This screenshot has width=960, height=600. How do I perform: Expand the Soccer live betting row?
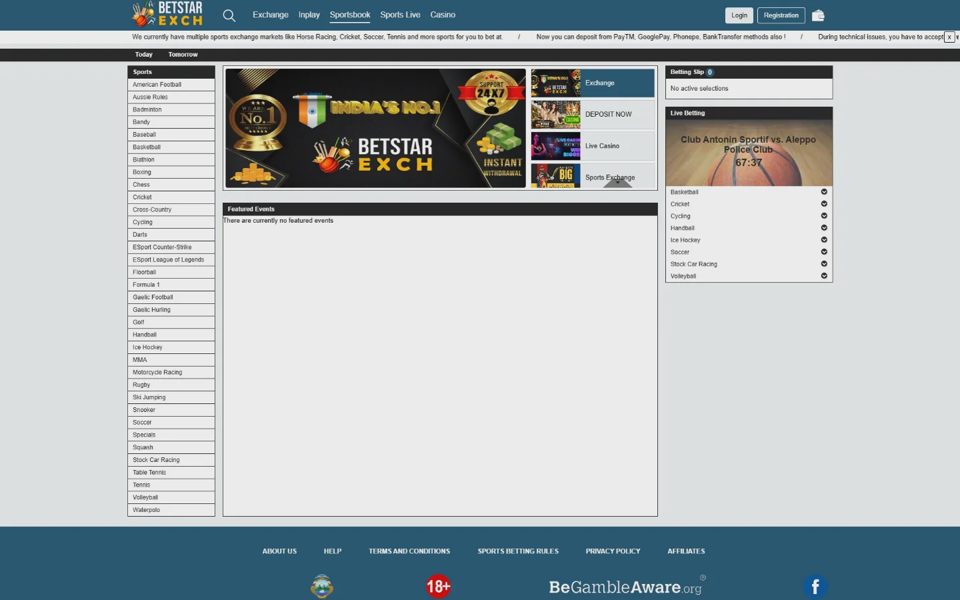point(749,252)
